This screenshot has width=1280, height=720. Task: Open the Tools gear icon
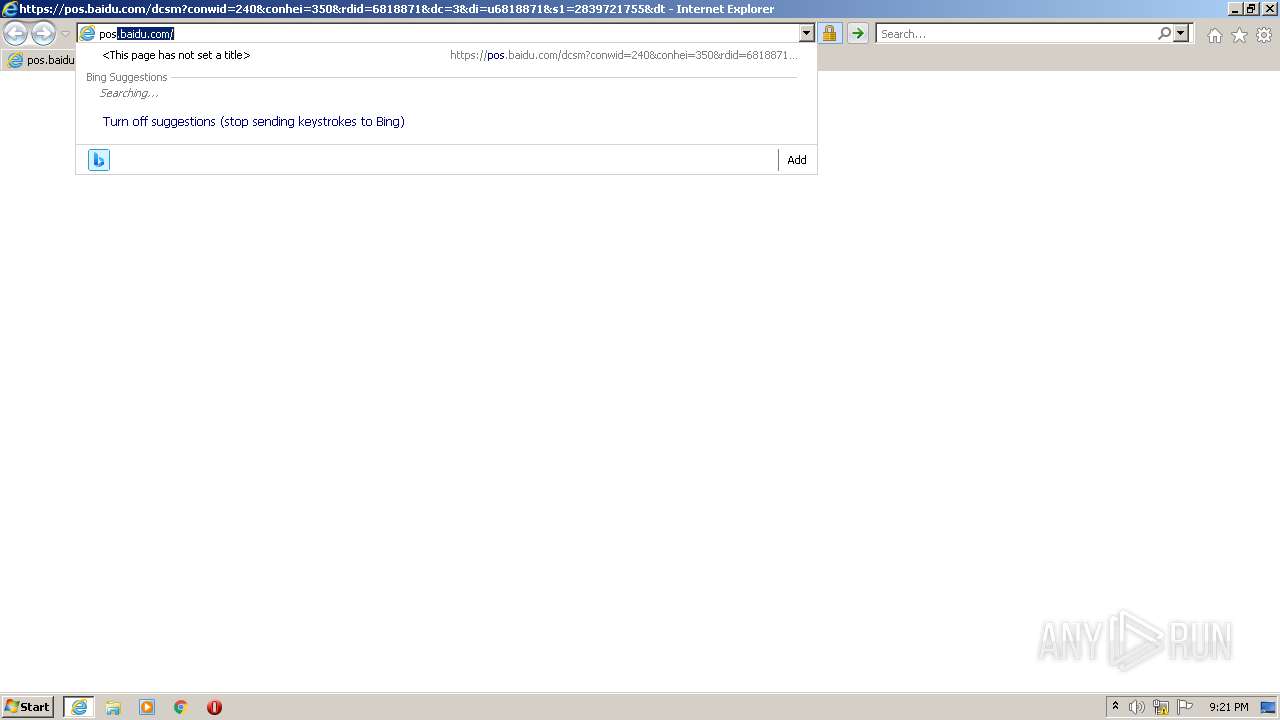click(1264, 35)
